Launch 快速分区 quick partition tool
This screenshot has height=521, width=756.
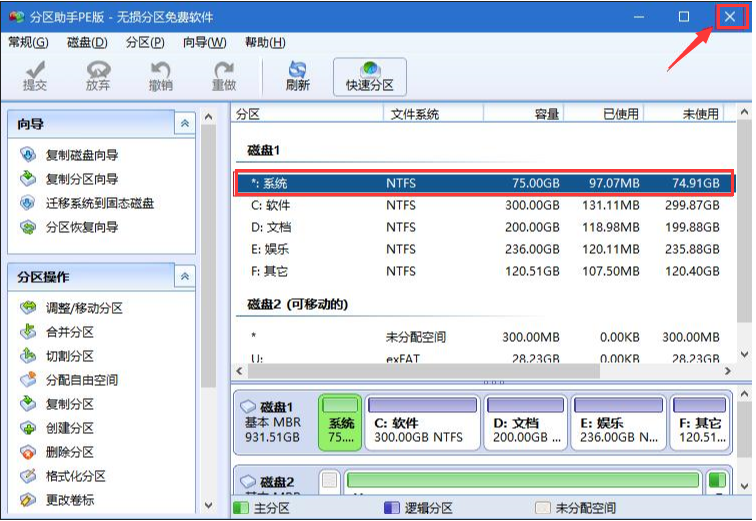(370, 76)
